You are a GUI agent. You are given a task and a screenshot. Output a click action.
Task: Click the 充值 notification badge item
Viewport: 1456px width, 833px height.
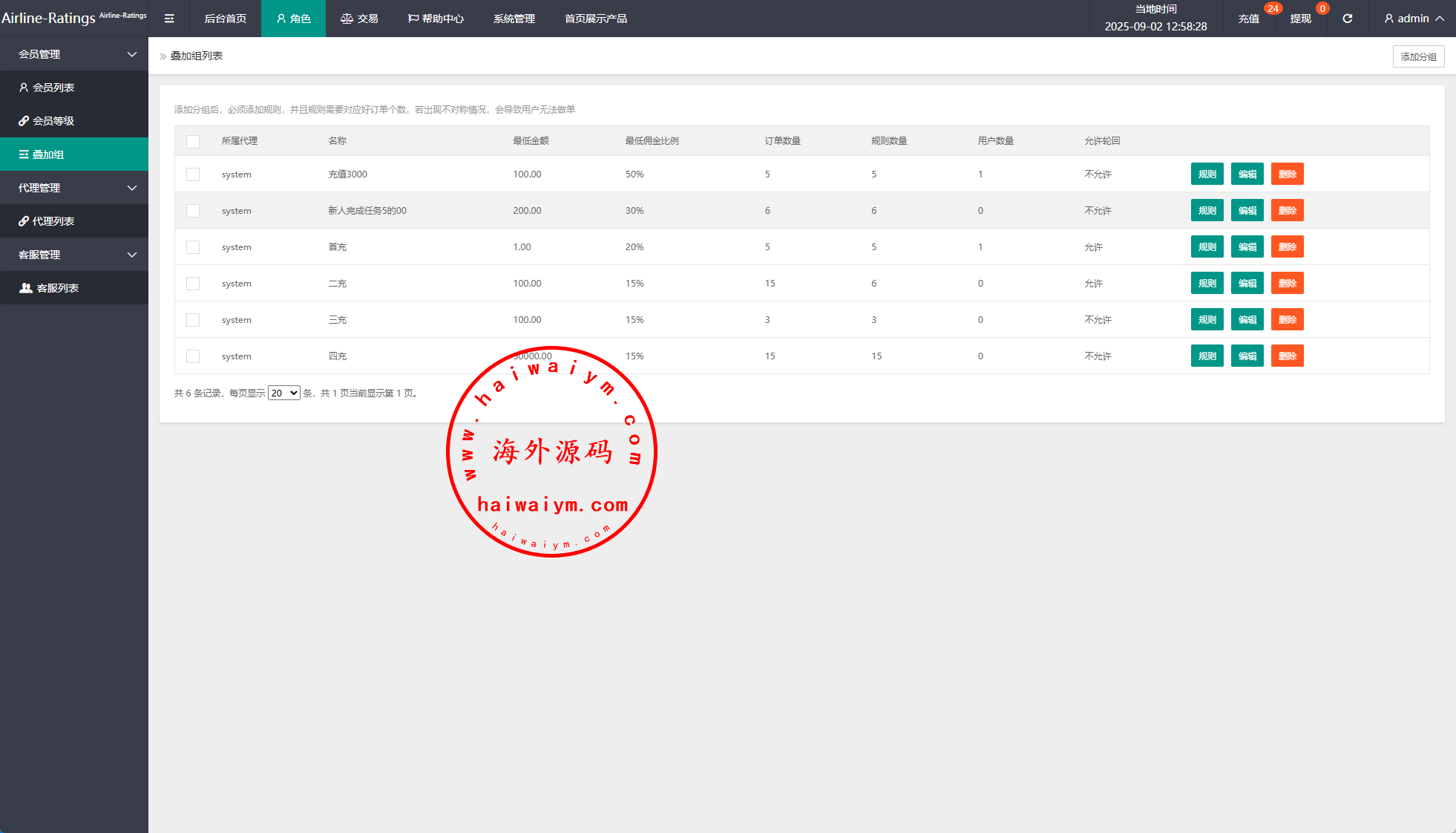tap(1249, 19)
